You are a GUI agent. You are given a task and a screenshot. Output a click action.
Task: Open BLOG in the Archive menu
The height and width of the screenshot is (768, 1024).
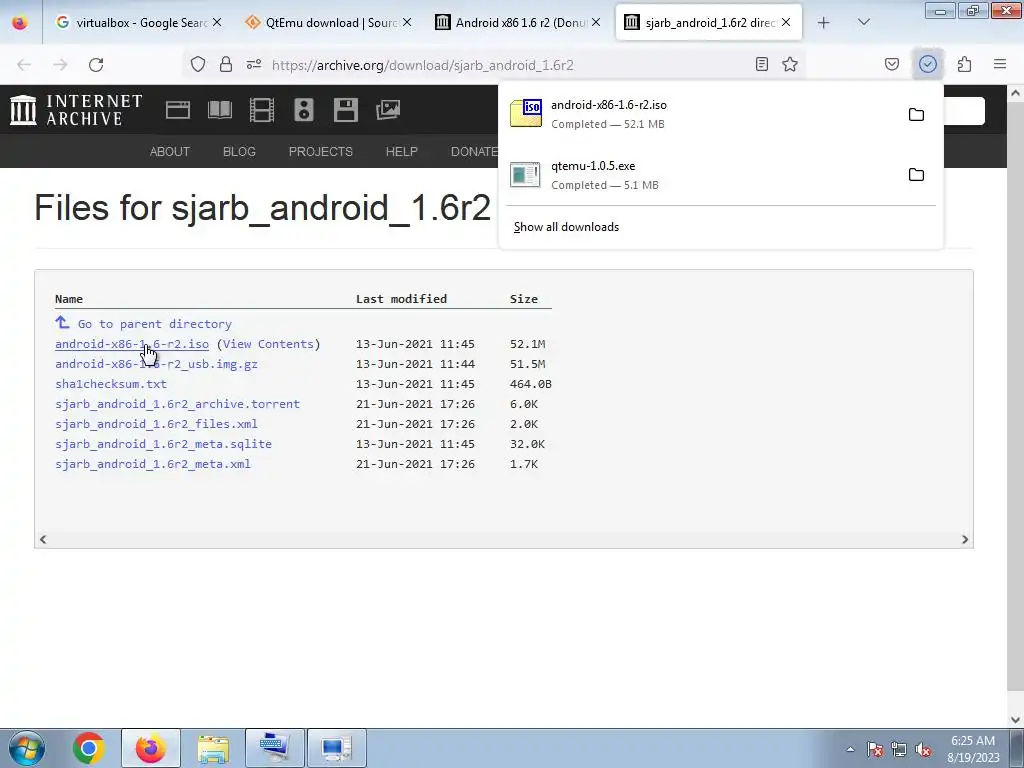click(239, 152)
